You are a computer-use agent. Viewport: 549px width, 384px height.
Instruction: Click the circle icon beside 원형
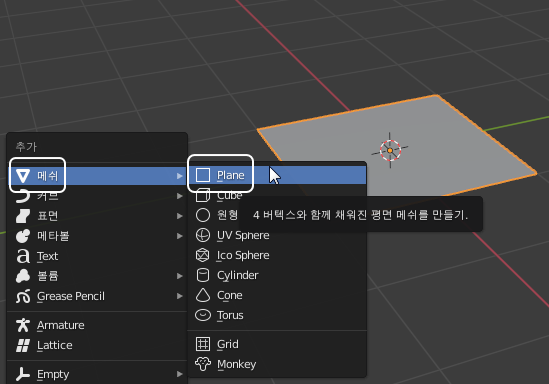pyautogui.click(x=203, y=215)
